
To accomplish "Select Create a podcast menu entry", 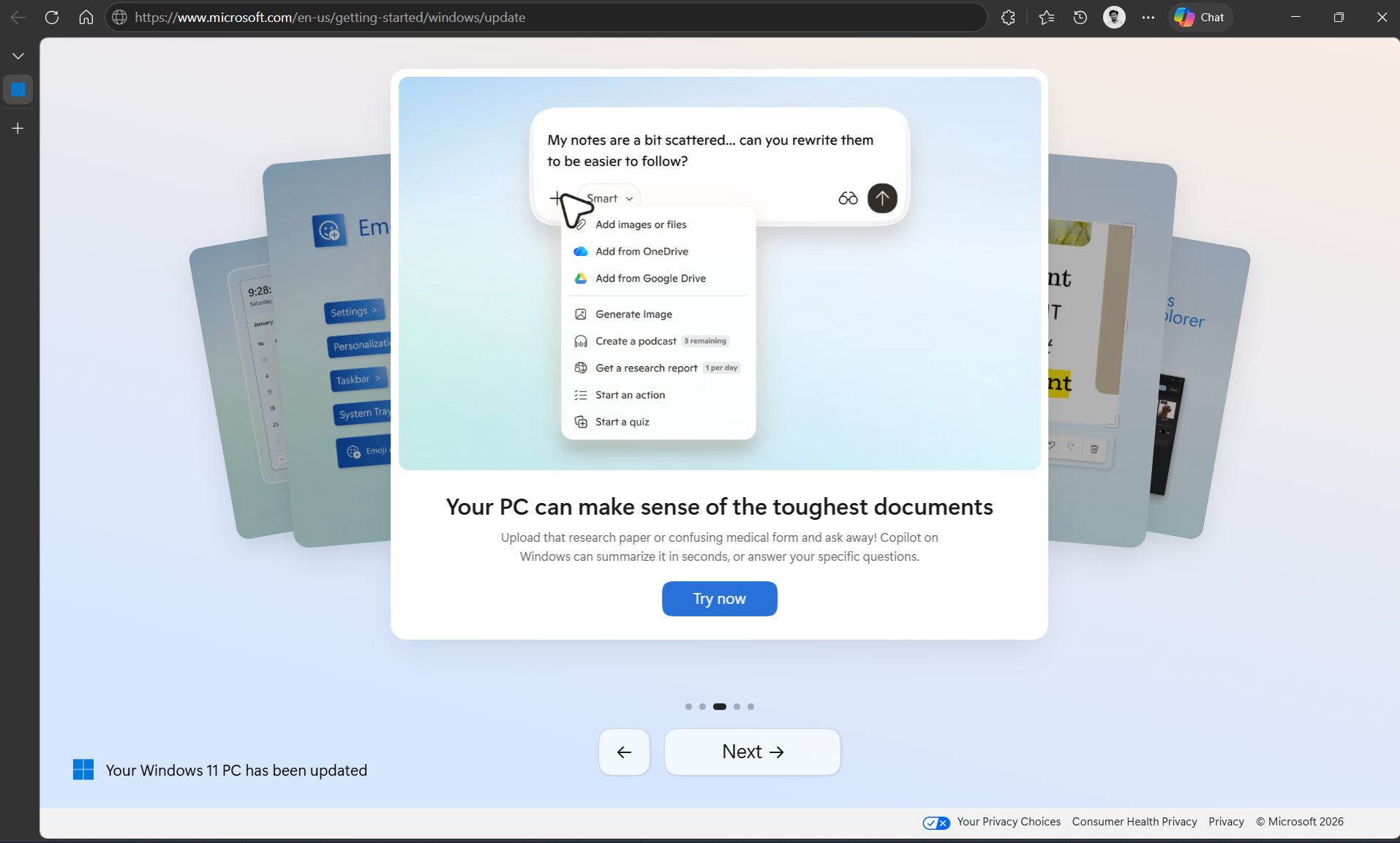I will point(635,341).
